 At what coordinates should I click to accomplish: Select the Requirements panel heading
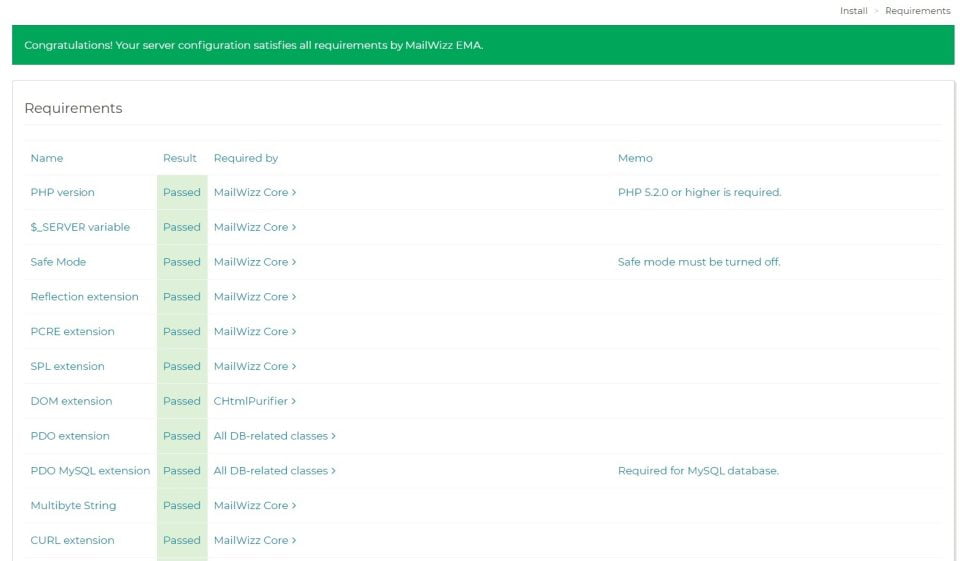(73, 108)
